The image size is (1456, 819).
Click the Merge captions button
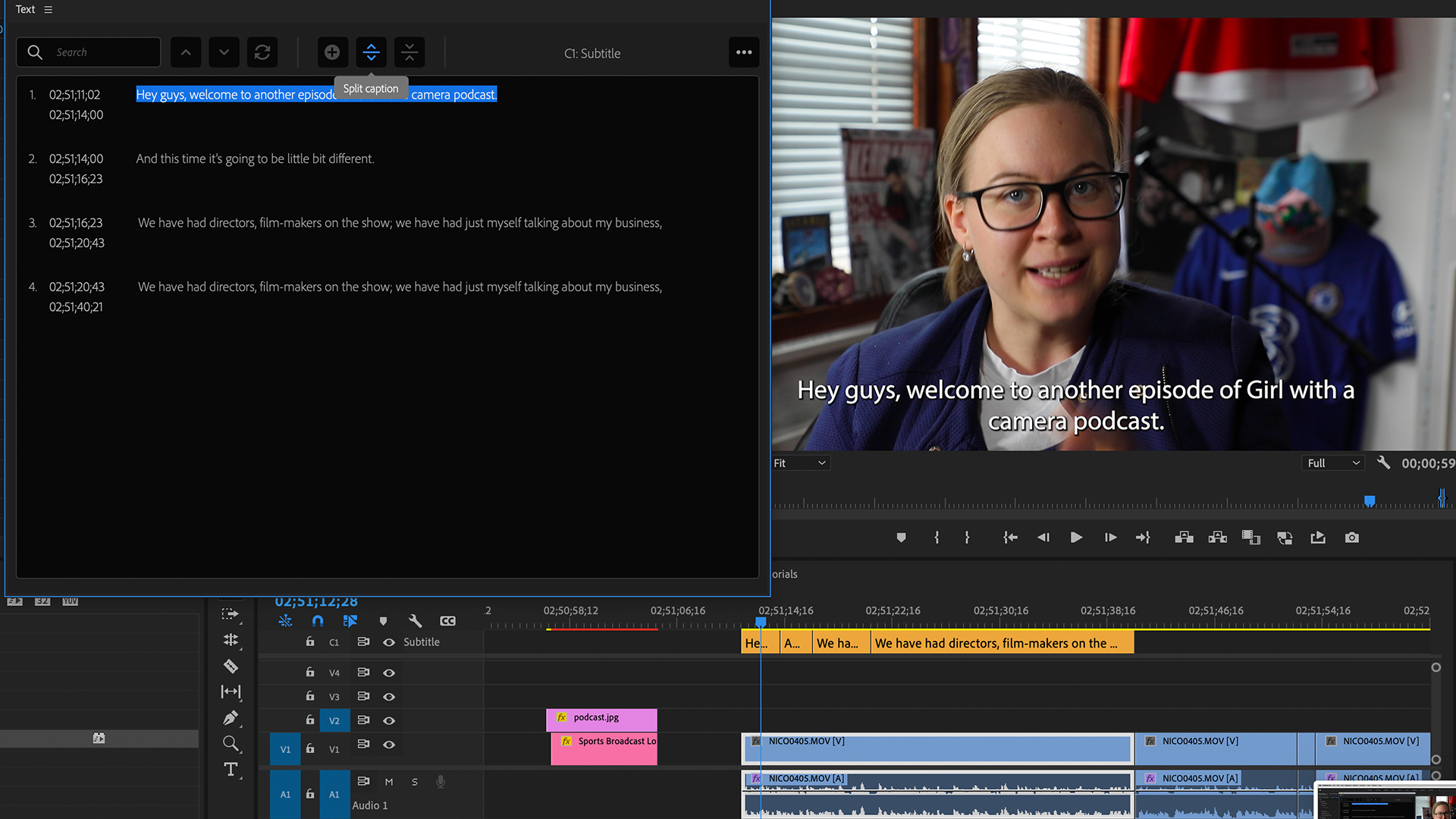pyautogui.click(x=409, y=52)
